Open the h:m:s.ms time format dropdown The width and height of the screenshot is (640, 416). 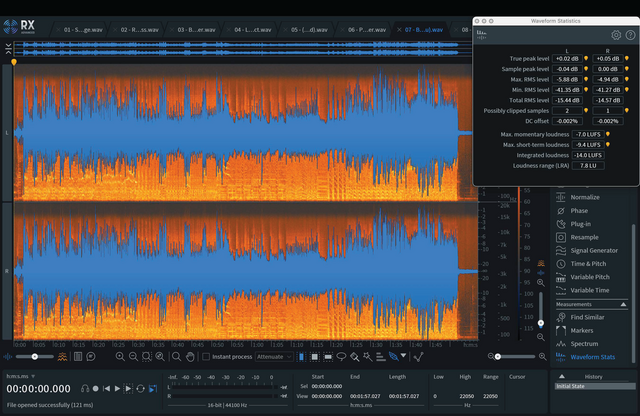21,376
